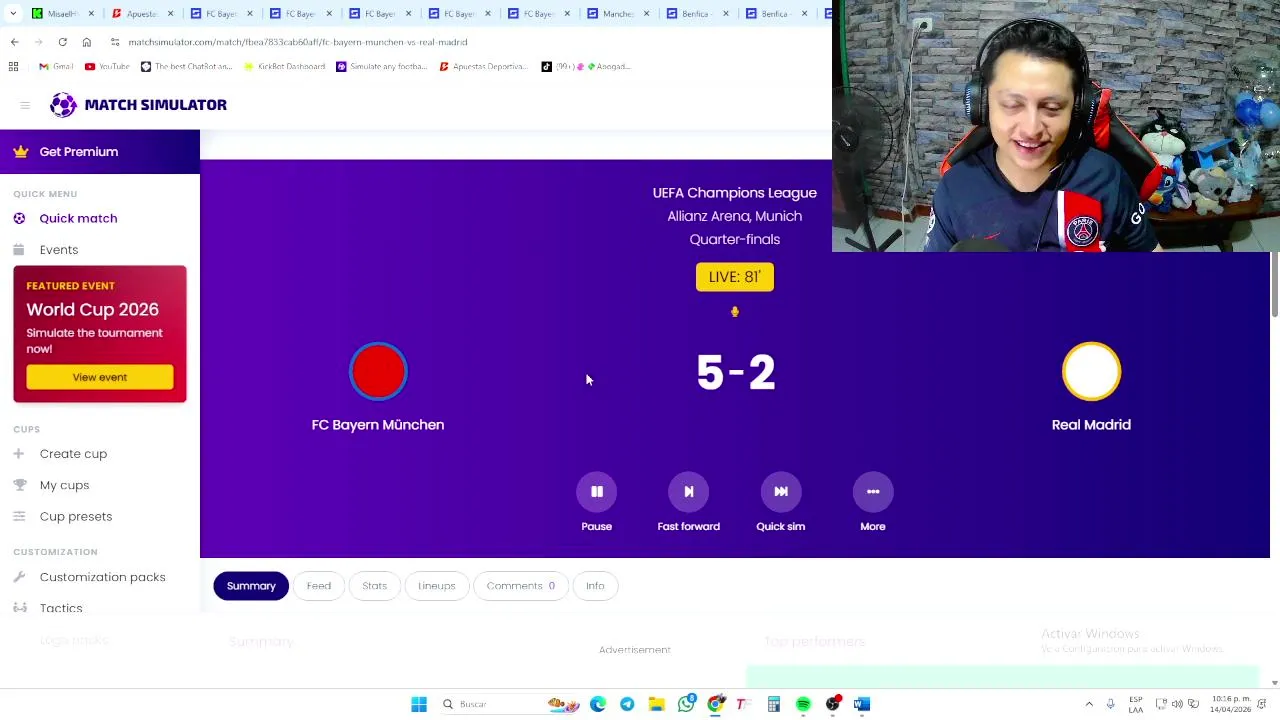Viewport: 1280px width, 720px height.
Task: Open File Explorer from taskbar
Action: tap(656, 704)
